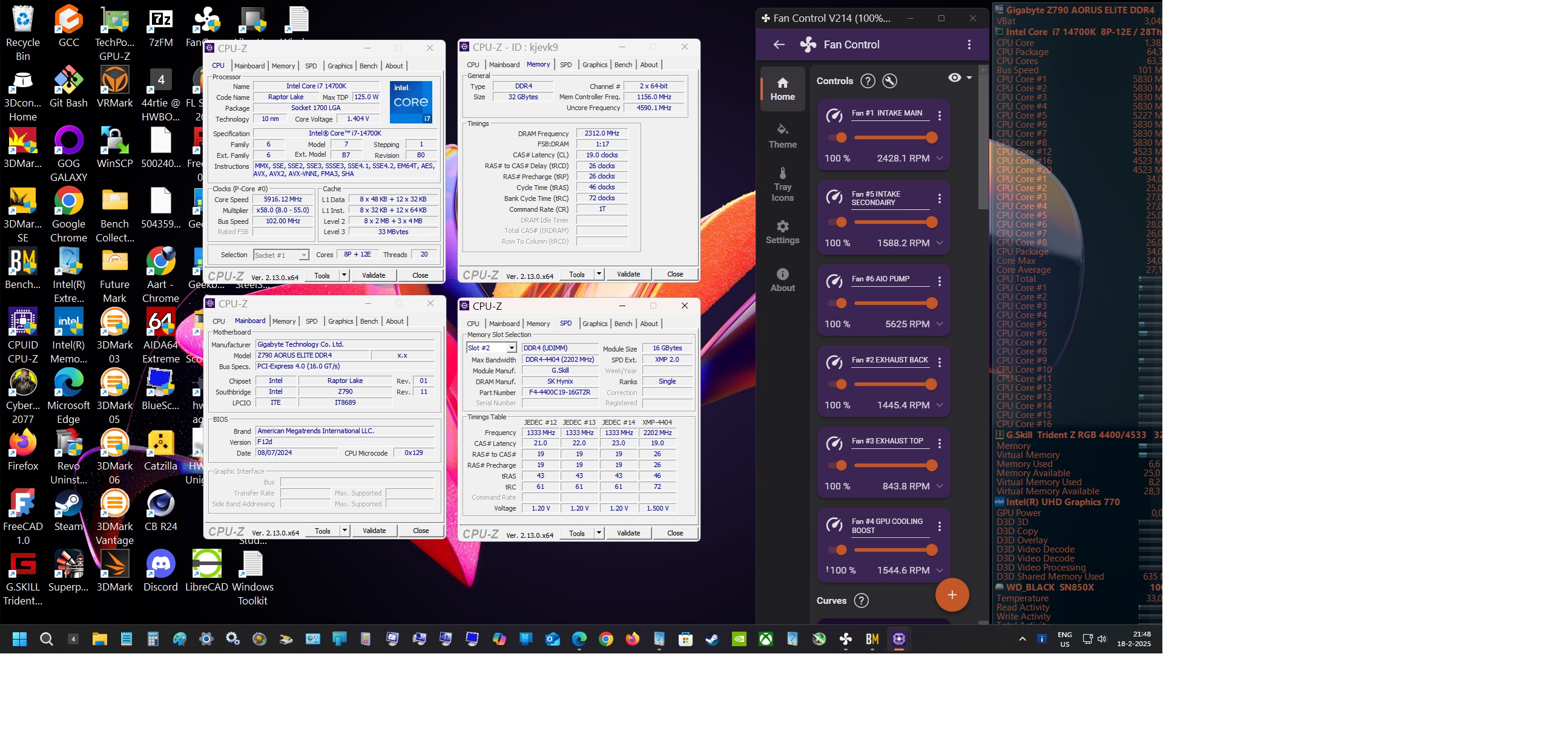Toggle manual control switch for Fan #4 GPU COOLING

pos(837,550)
